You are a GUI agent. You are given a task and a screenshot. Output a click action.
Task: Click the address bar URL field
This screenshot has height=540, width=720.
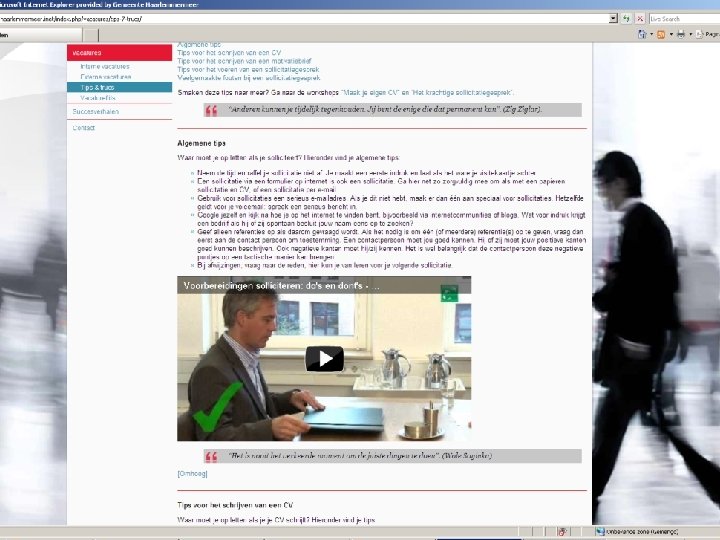click(303, 19)
